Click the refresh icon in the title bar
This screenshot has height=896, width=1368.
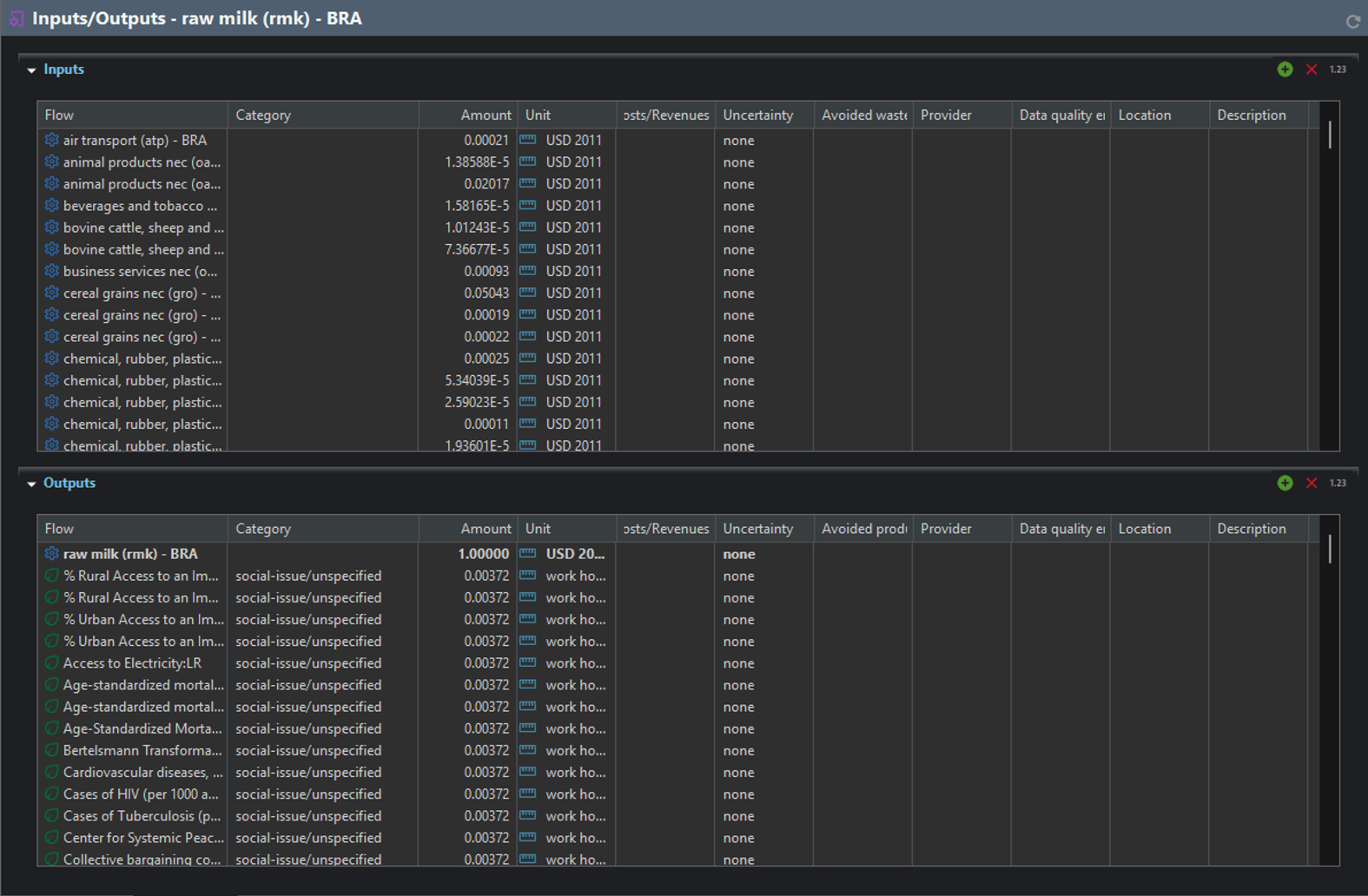click(x=1352, y=22)
